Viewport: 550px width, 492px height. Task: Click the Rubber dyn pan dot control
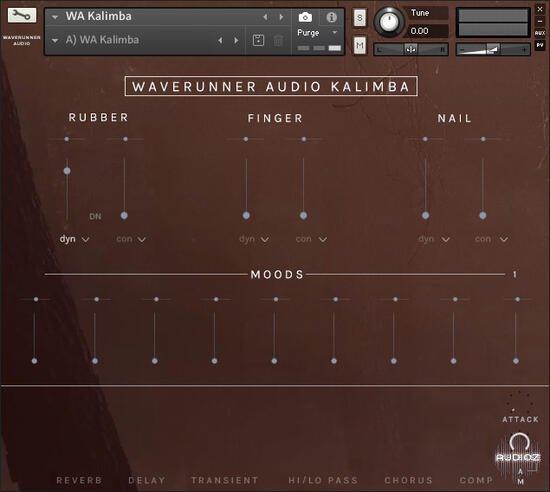pyautogui.click(x=67, y=139)
